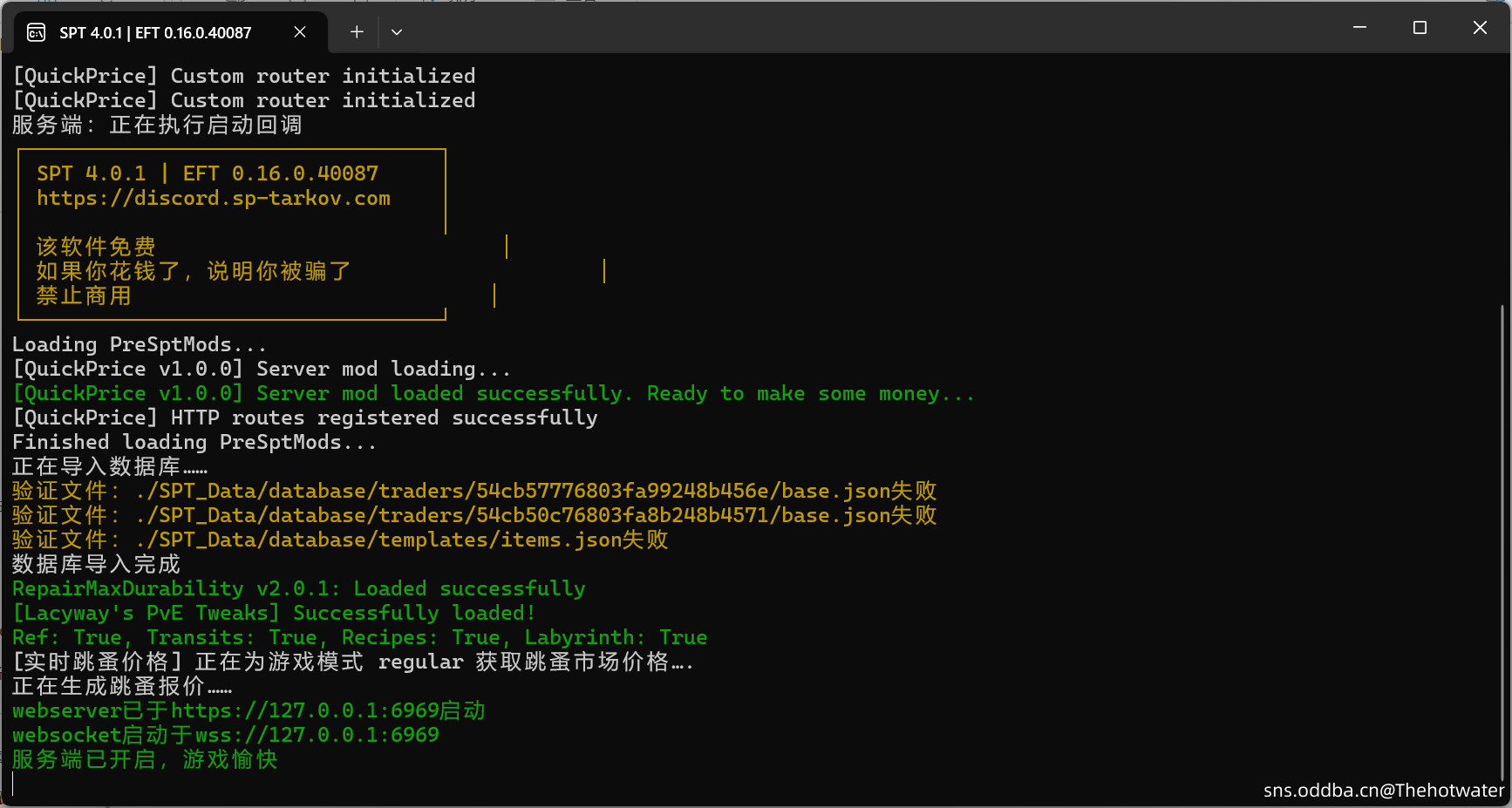Viewport: 1512px width, 808px height.
Task: Click the Lacyway's PvE Tweaks loaded line
Action: 274,614
